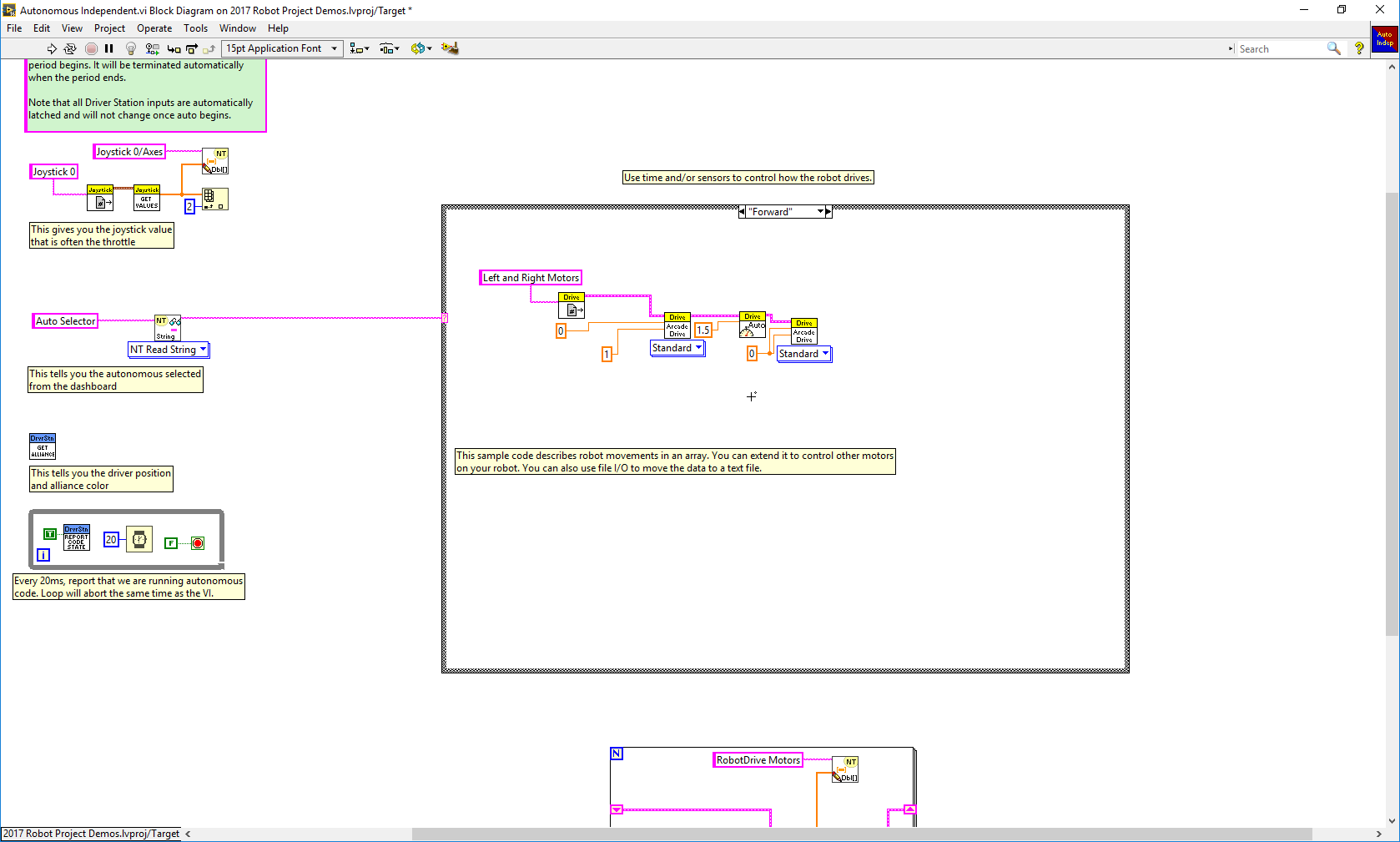Open the Edit menu
This screenshot has width=1400, height=842.
pos(42,28)
